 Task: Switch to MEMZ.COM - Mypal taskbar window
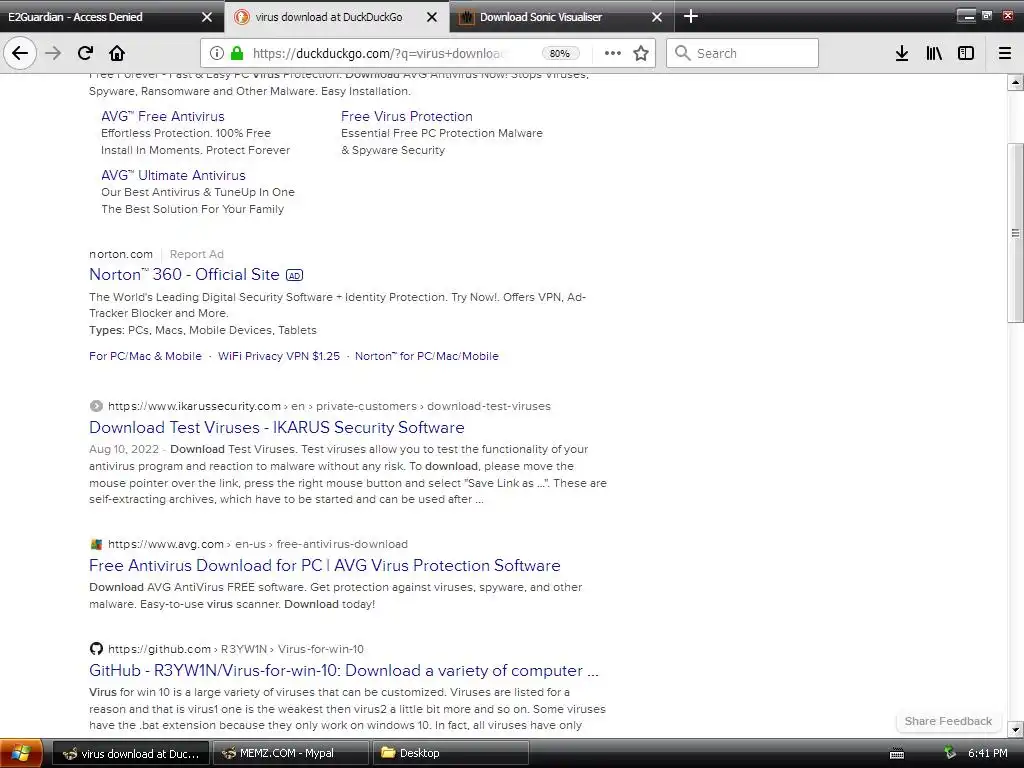pyautogui.click(x=291, y=753)
